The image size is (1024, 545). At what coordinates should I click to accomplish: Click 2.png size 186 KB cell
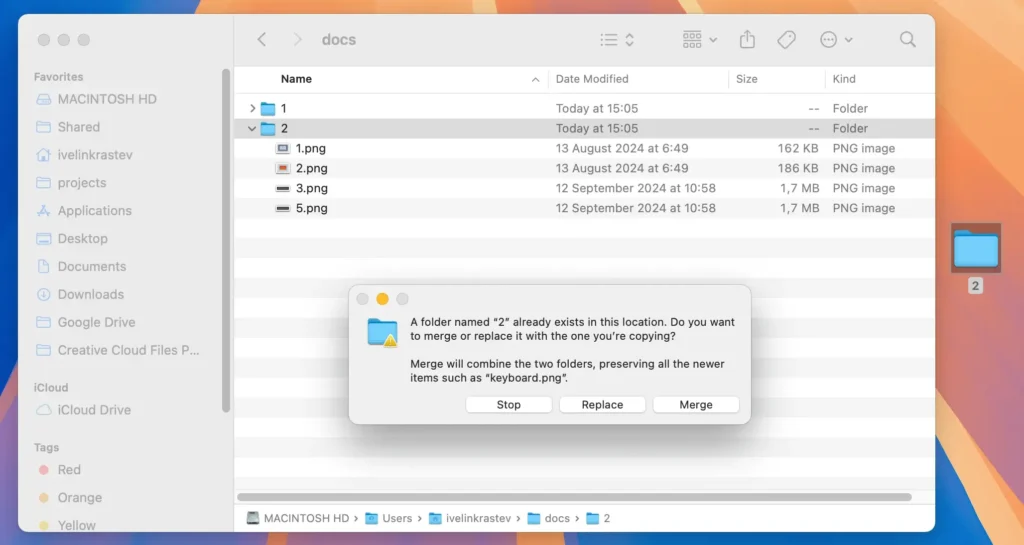[797, 168]
